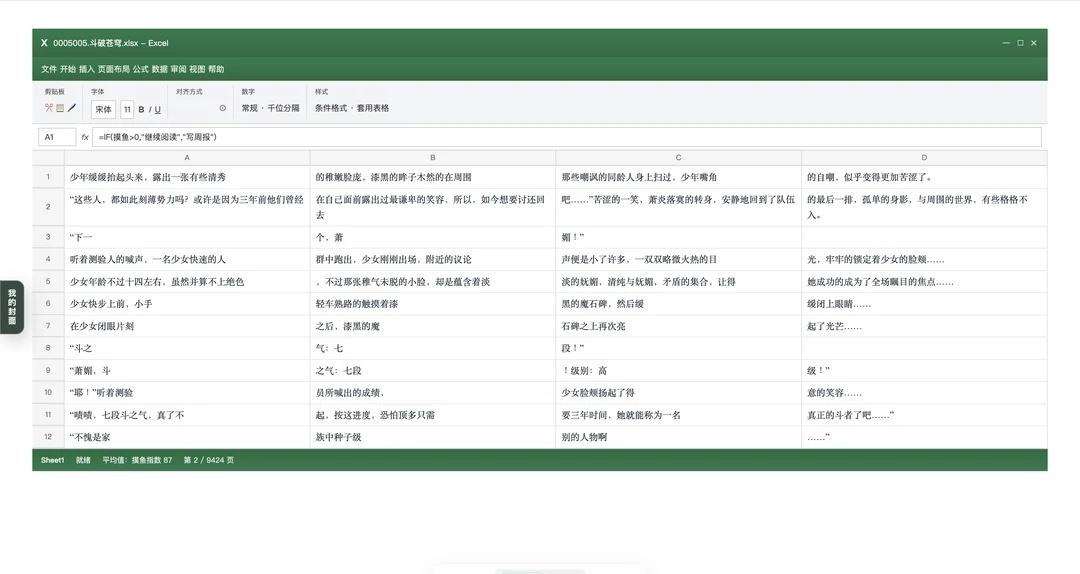Image resolution: width=1080 pixels, height=574 pixels.
Task: Click cell containing 之气：七段
Action: pos(433,371)
